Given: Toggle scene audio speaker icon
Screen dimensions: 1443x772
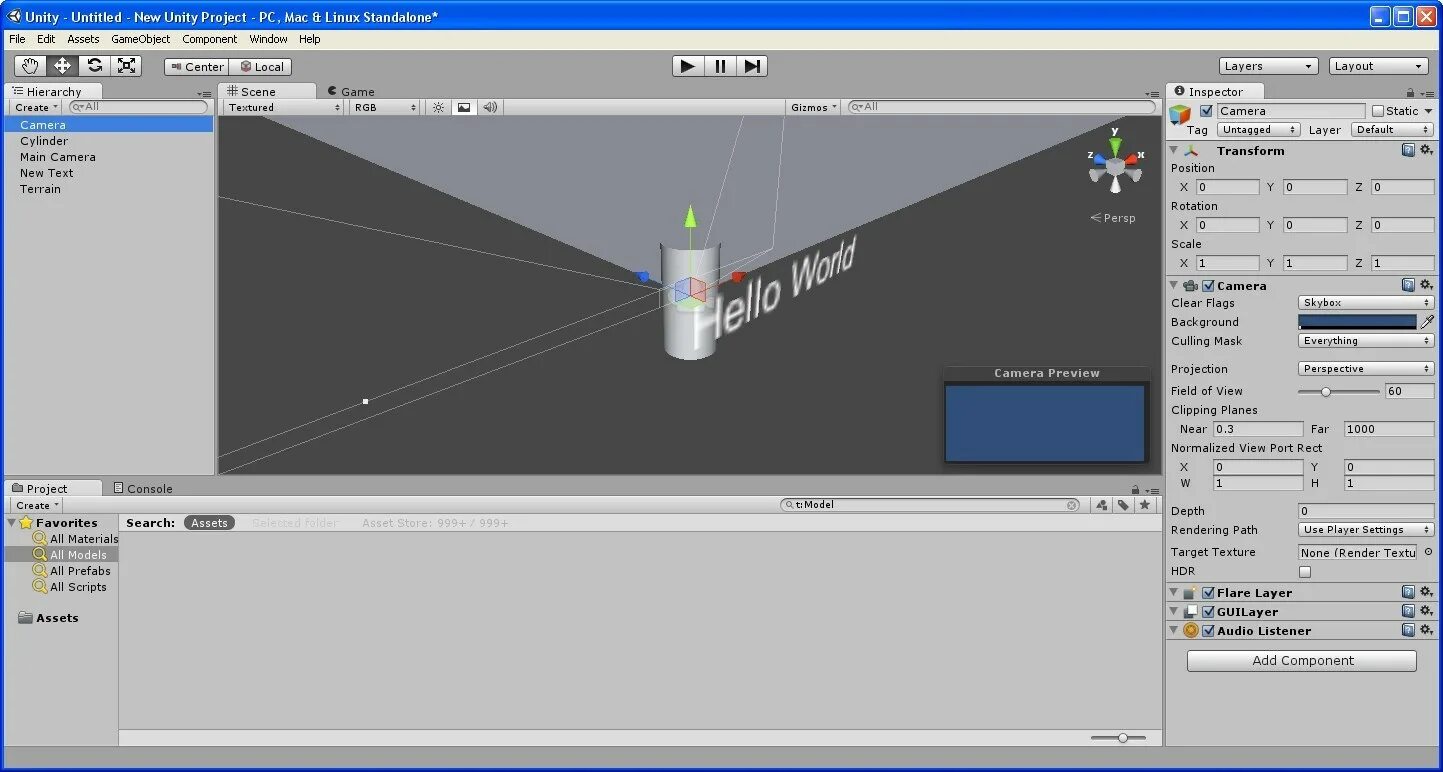Looking at the screenshot, I should pyautogui.click(x=490, y=107).
